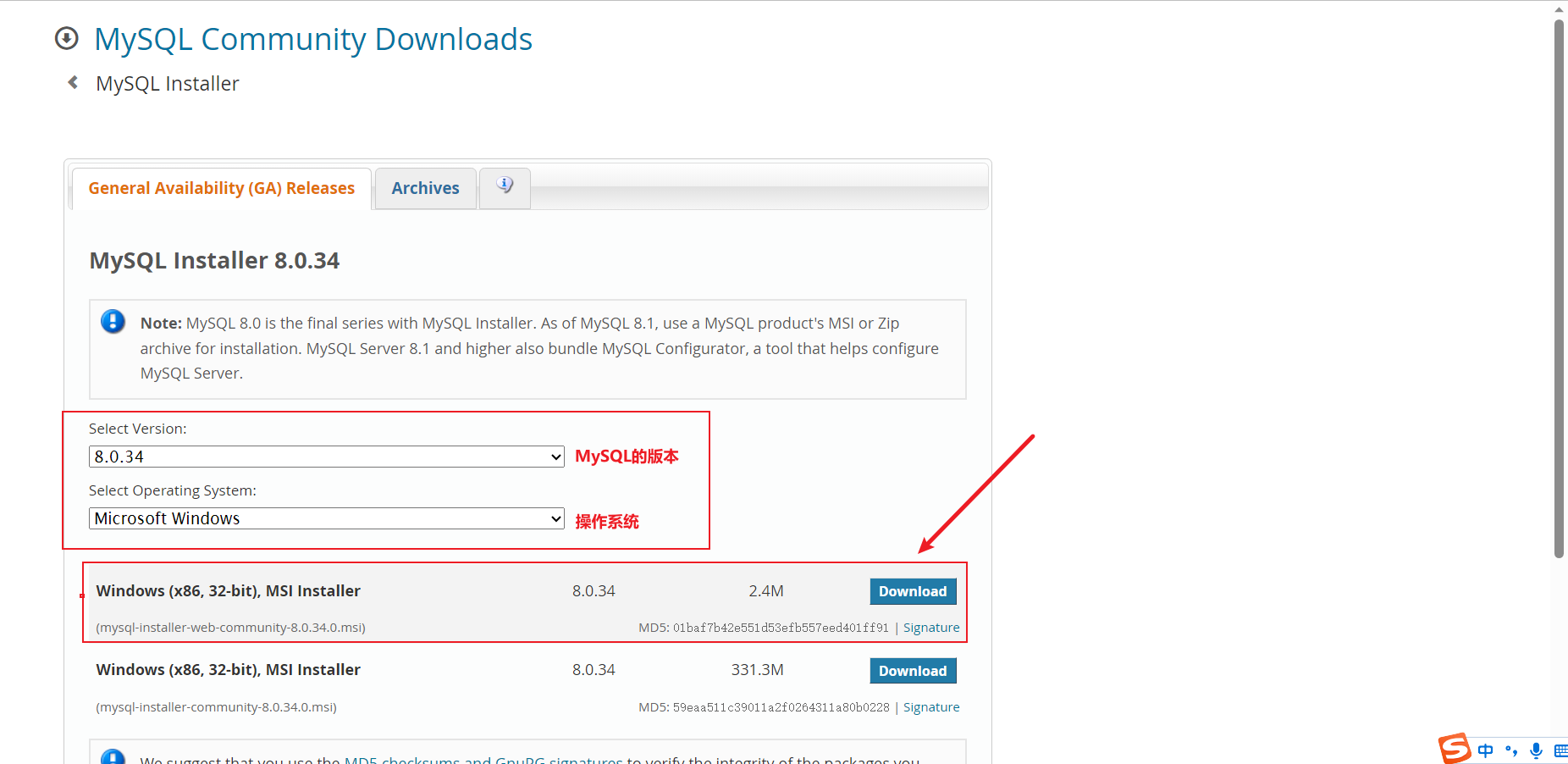Click the MySQL Installer 8.0.34 heading
Screen dimensions: 1568x764
(214, 260)
